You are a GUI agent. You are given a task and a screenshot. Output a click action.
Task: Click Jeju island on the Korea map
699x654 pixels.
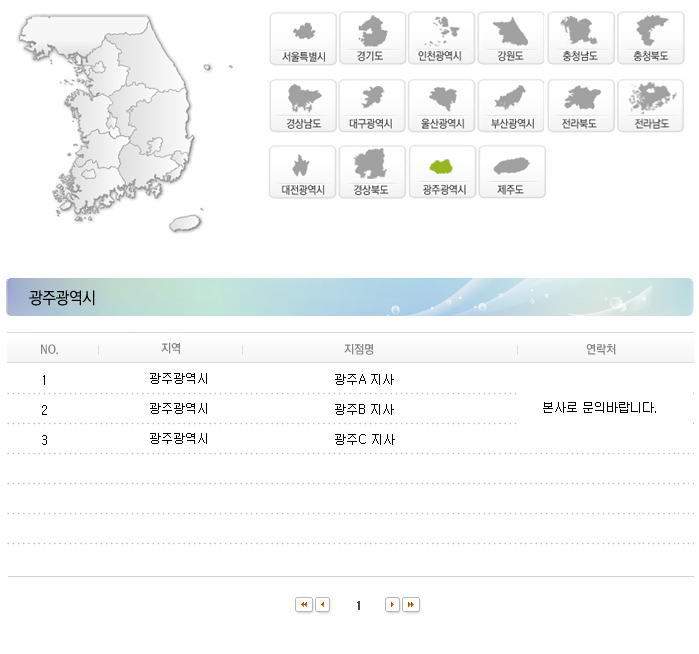[185, 223]
